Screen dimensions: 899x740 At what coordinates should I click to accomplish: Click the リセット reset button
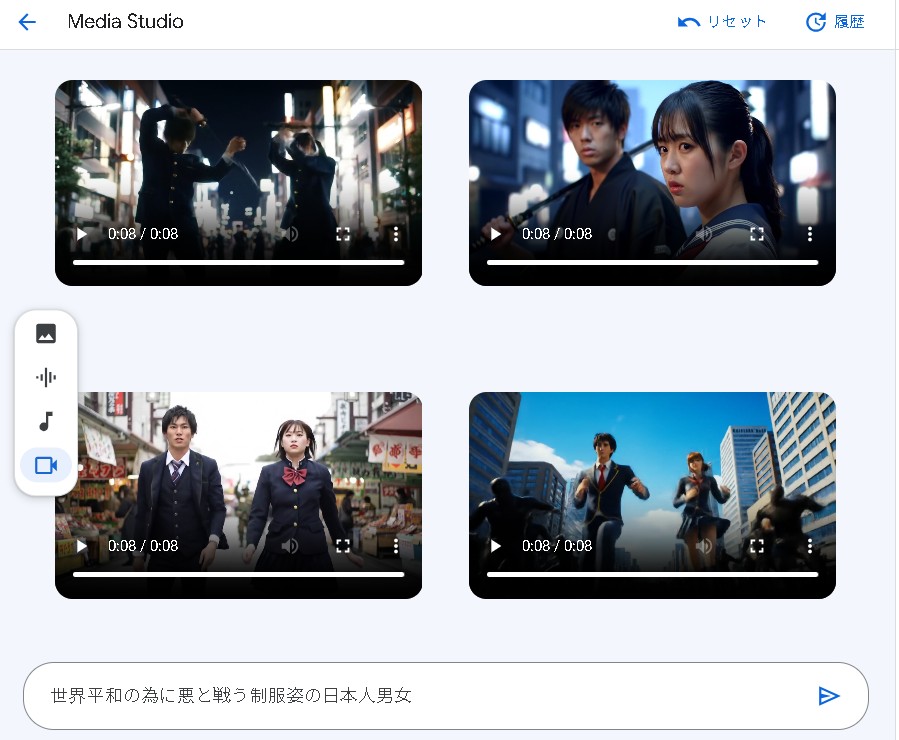coord(723,22)
